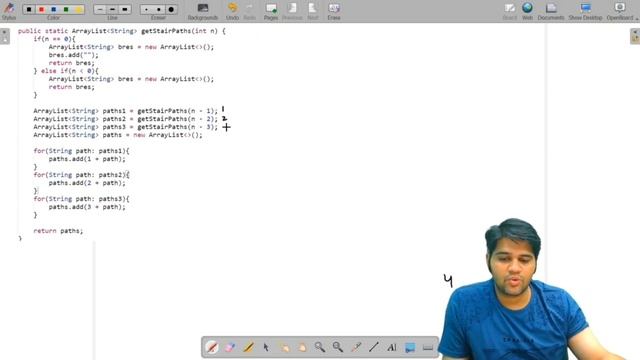Viewport: 640px width, 360px height.
Task: Choose the blue pen color
Action: (x=53, y=9)
